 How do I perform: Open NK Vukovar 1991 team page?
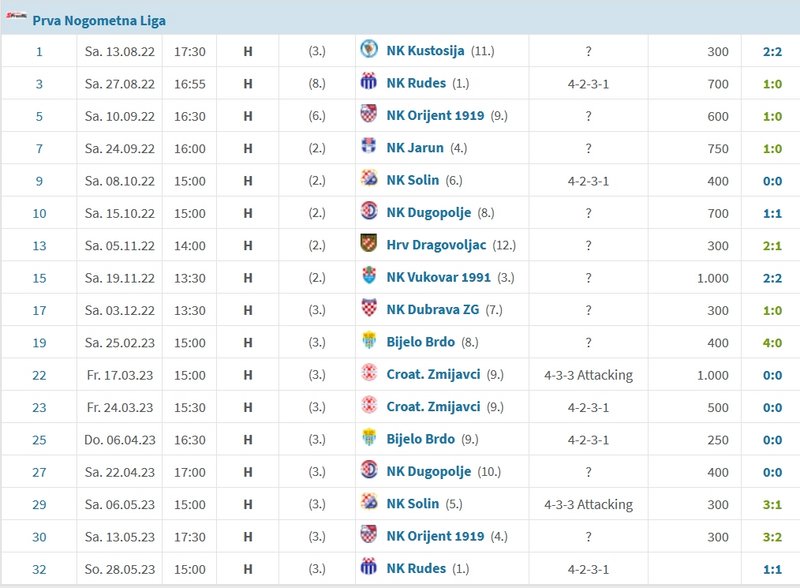[438, 277]
